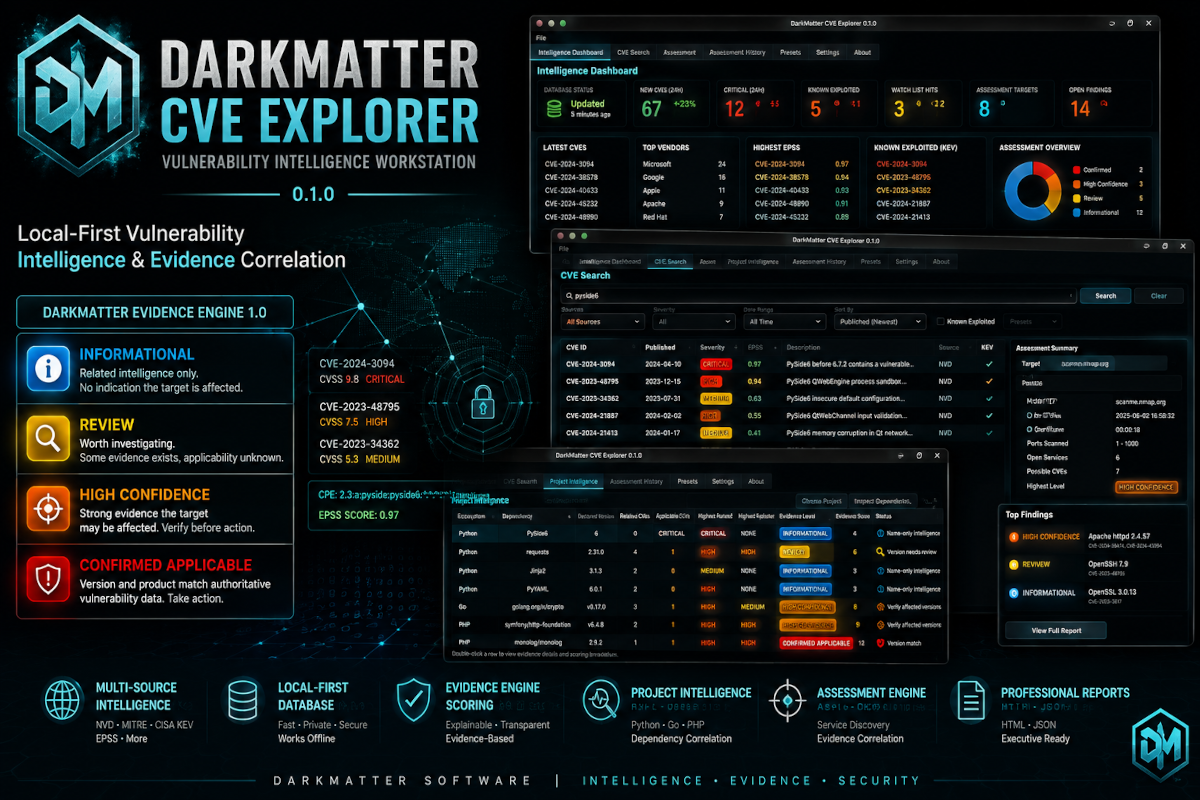1200x800 pixels.
Task: Open the Severity 'All' dropdown
Action: click(692, 322)
